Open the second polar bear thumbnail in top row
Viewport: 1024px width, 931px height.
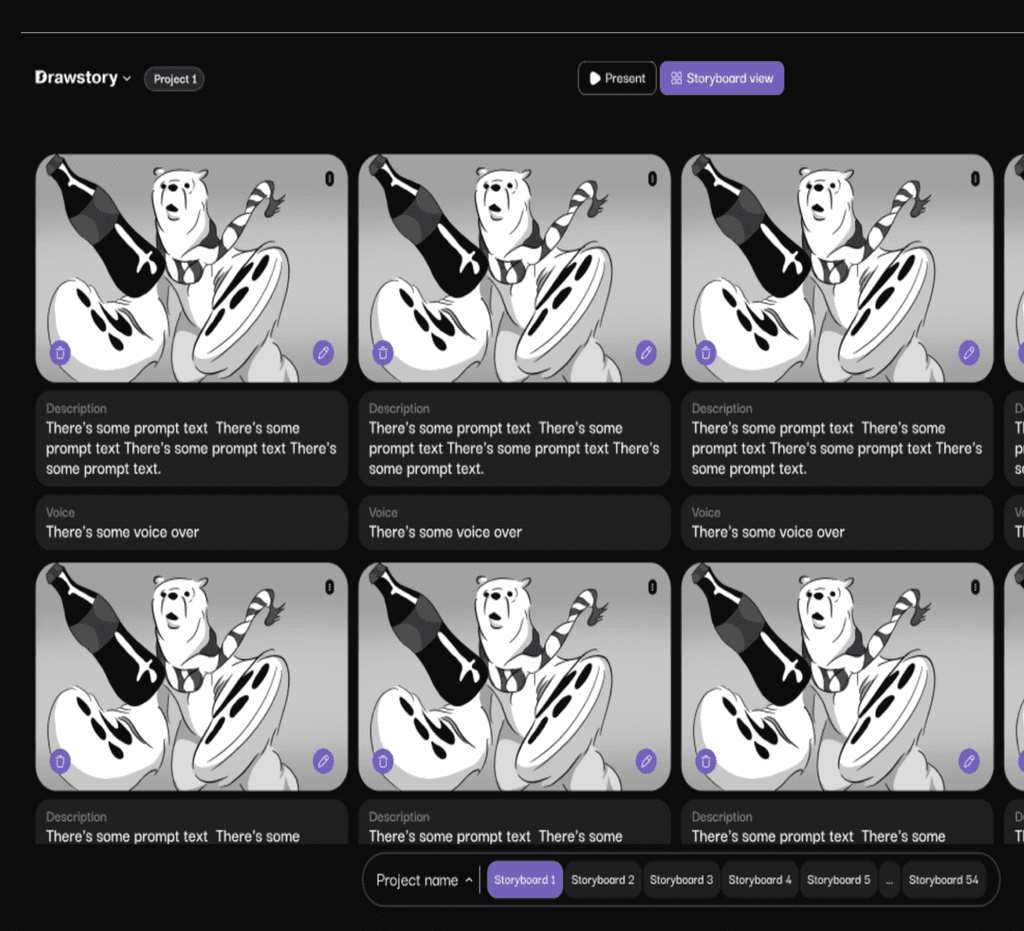pos(515,268)
